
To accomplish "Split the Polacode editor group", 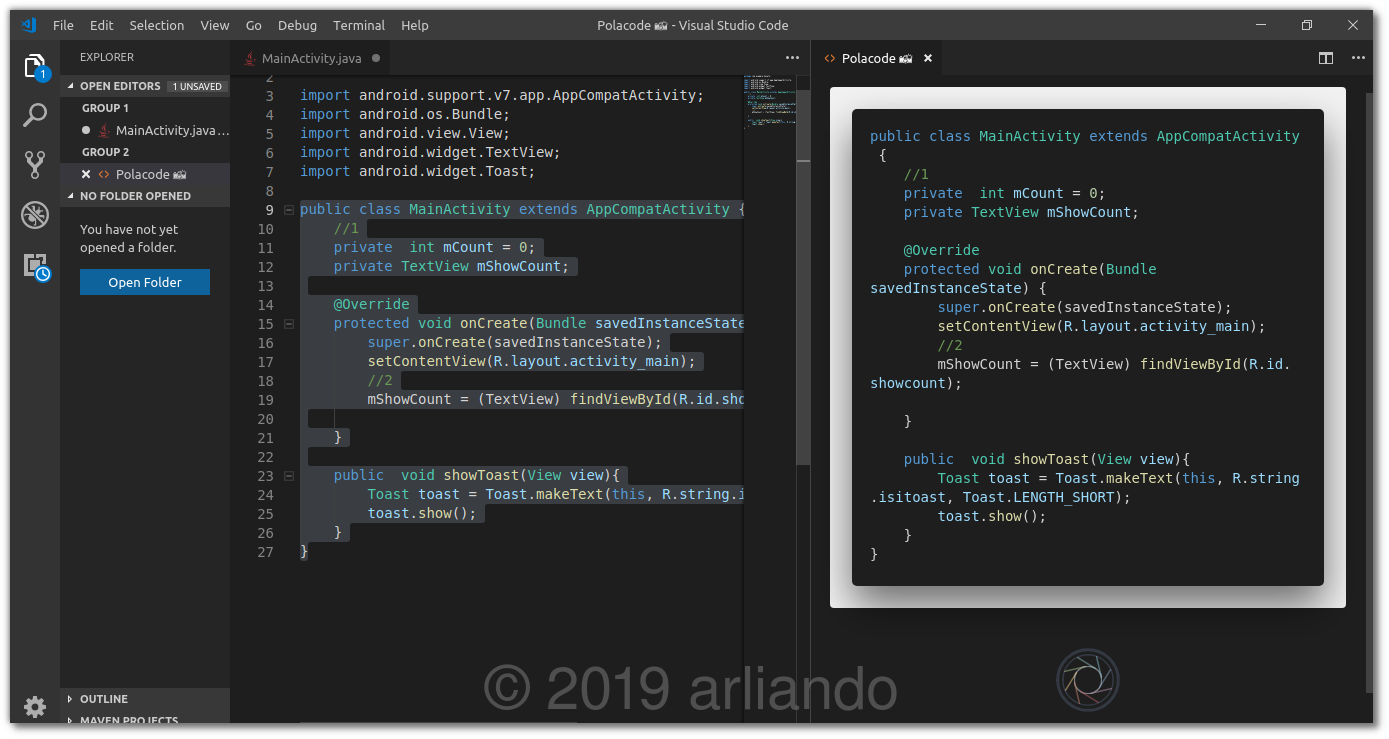I will pos(1325,58).
